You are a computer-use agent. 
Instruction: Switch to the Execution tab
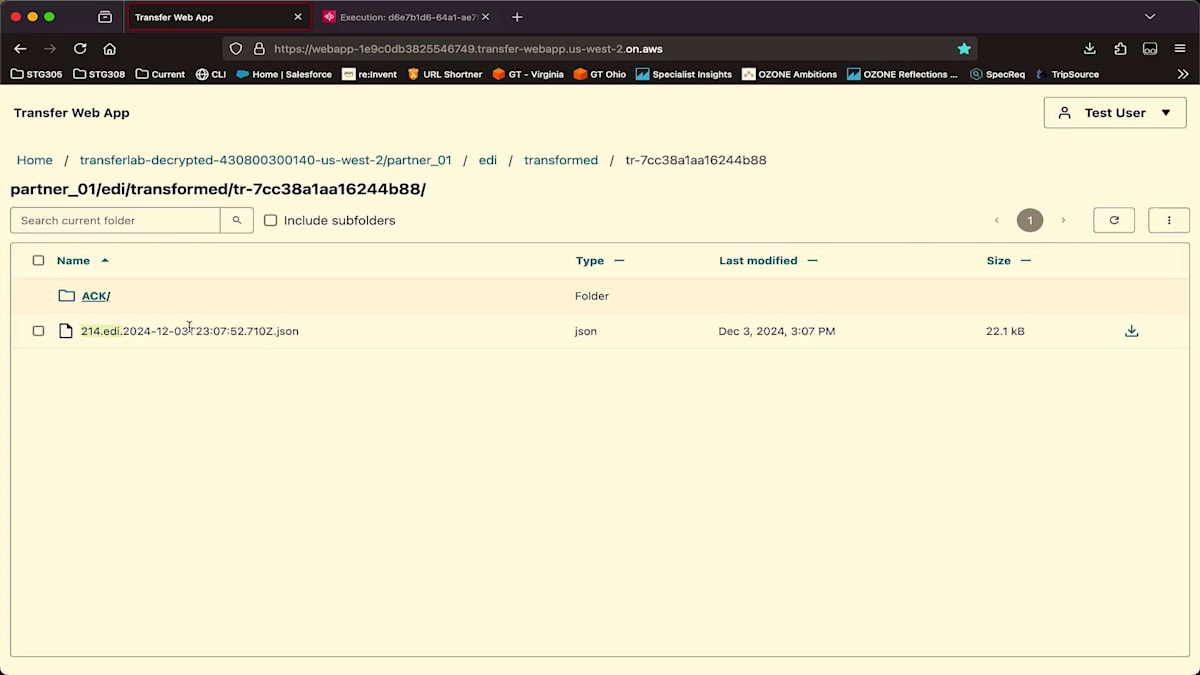(x=405, y=17)
